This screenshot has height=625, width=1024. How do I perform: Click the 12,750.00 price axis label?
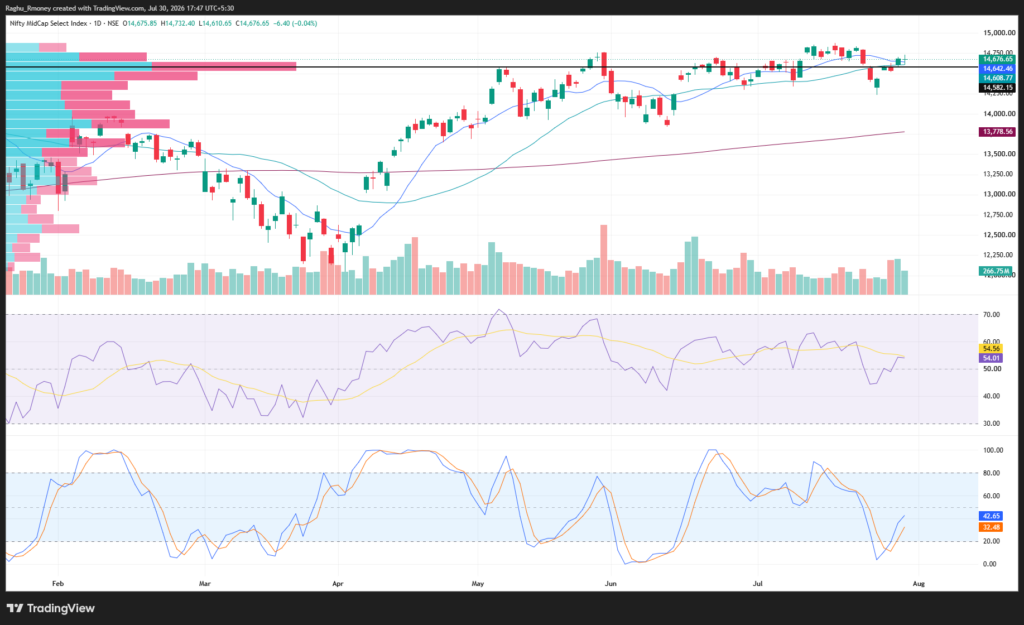pos(999,214)
